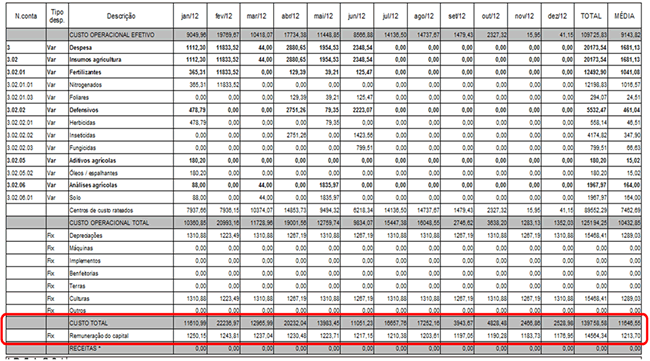Select the set/12 column header

(x=457, y=16)
